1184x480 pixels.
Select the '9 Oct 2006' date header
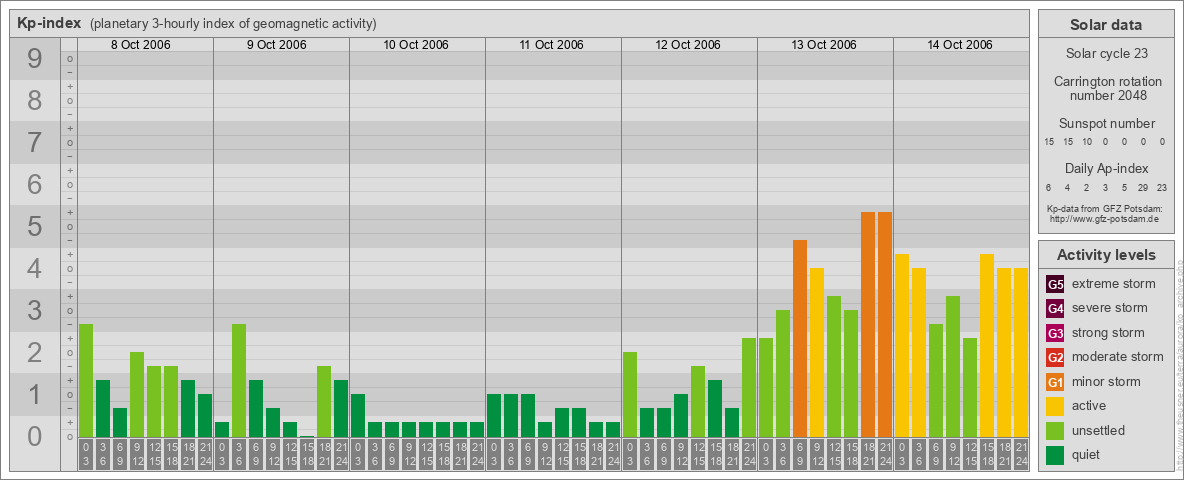coord(276,45)
